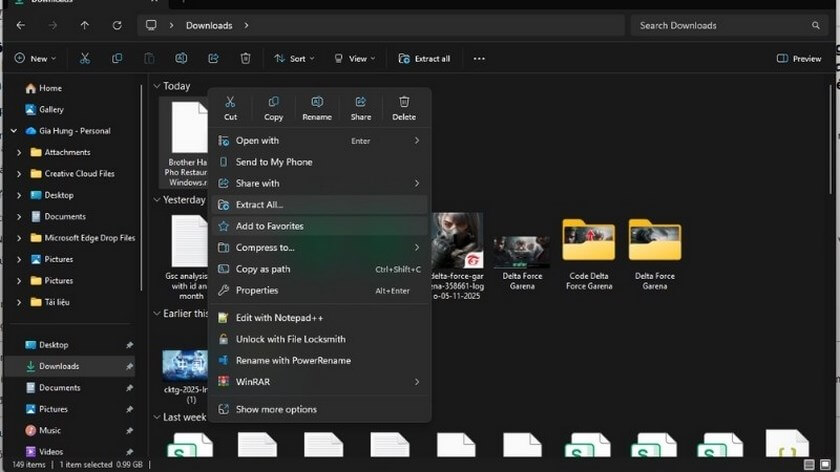Click the Extract all toolbar button
The width and height of the screenshot is (840, 472).
(x=424, y=59)
